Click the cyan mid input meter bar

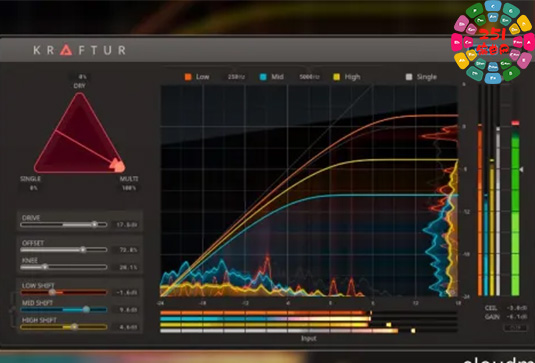[x=265, y=319]
